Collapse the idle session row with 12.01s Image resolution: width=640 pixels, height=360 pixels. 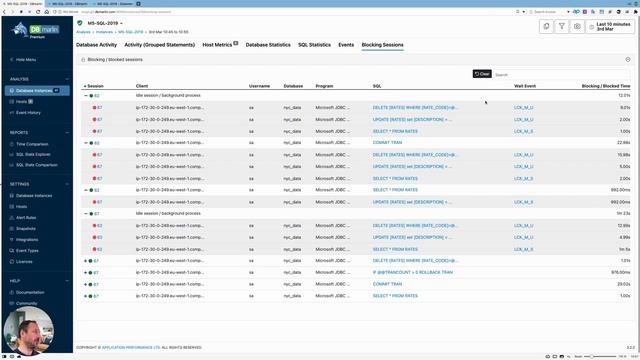coord(86,96)
